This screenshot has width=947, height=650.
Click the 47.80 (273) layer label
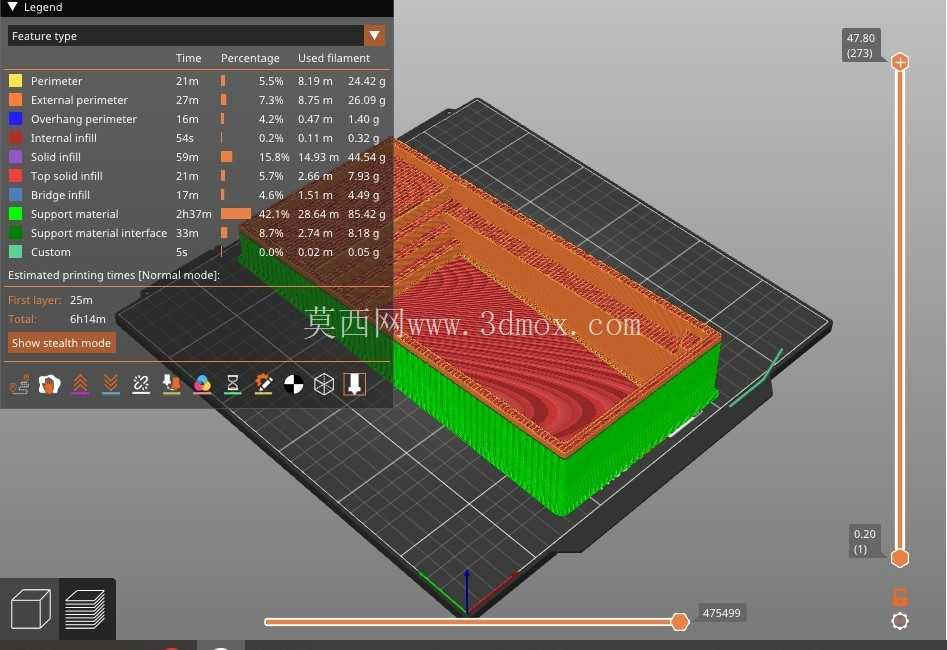pyautogui.click(x=860, y=45)
